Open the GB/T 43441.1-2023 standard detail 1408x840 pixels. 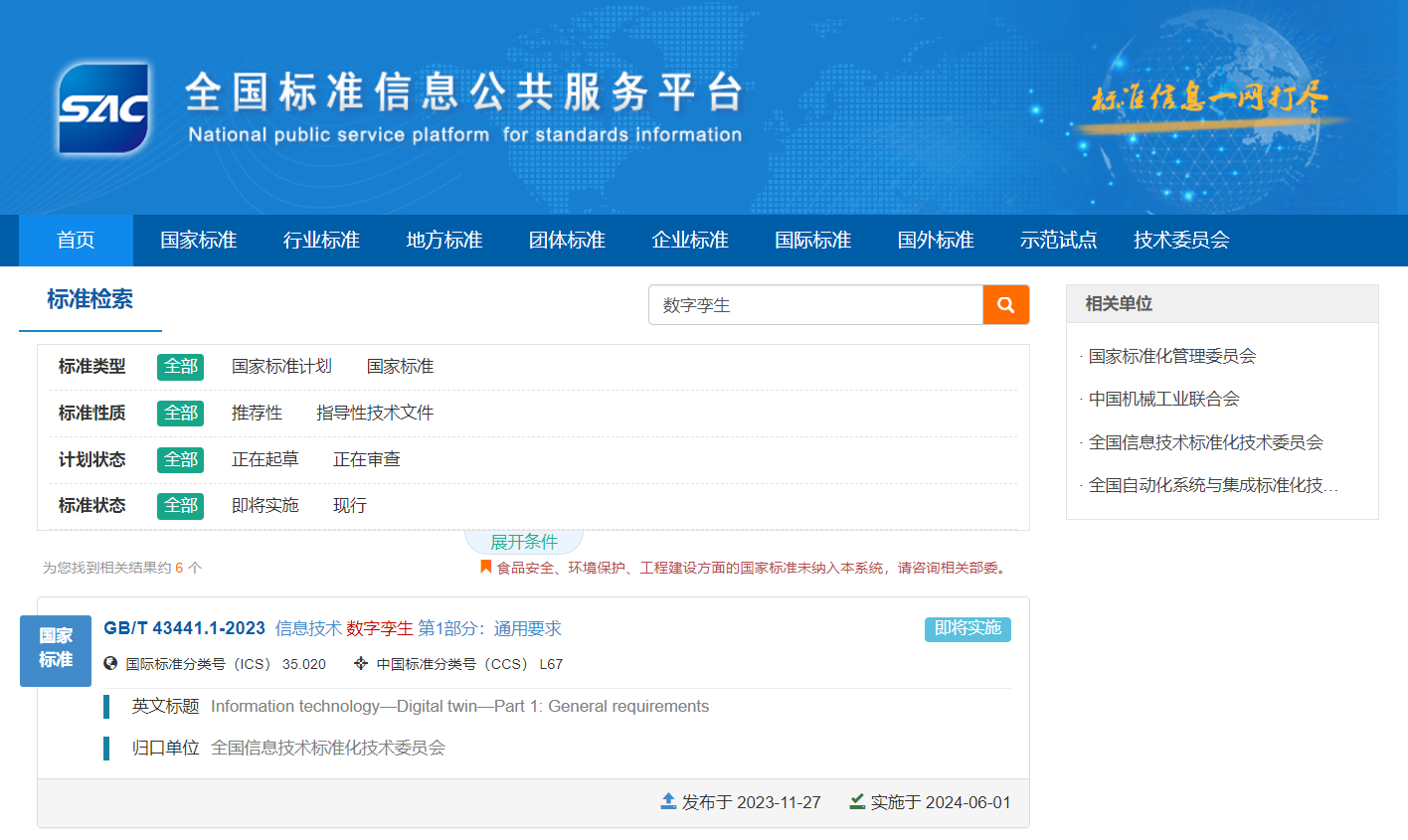[x=183, y=627]
